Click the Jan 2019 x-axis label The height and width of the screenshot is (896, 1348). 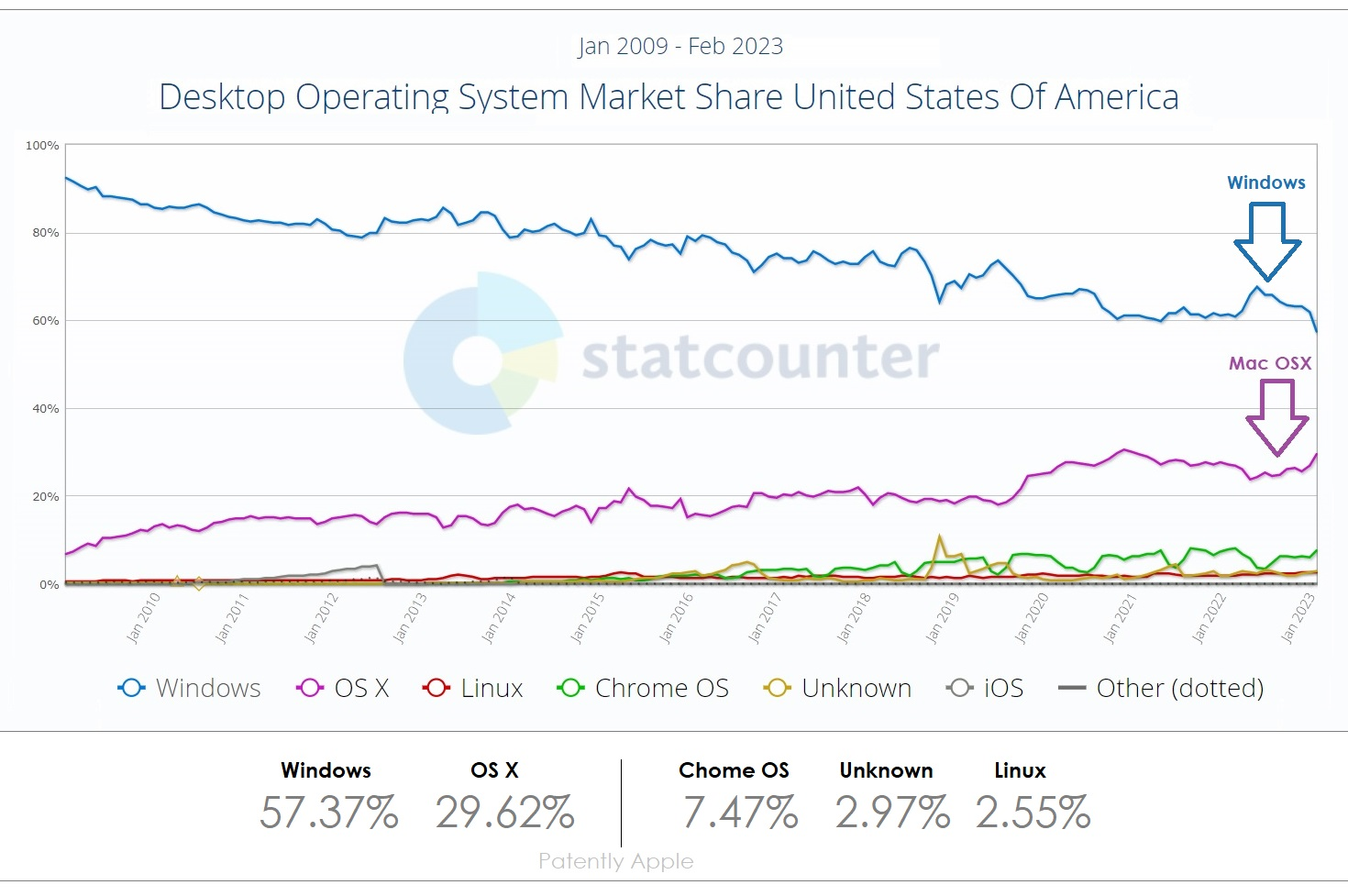point(942,617)
